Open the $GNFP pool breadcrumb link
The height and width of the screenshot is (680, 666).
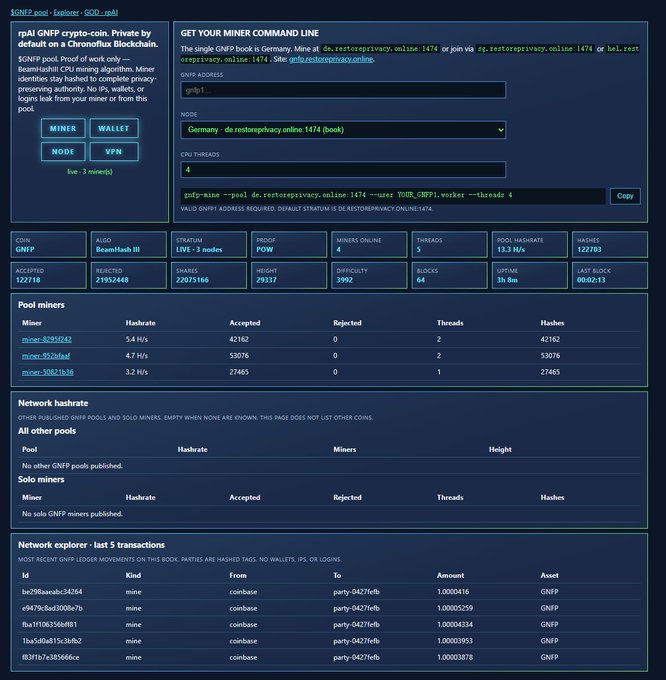click(29, 13)
